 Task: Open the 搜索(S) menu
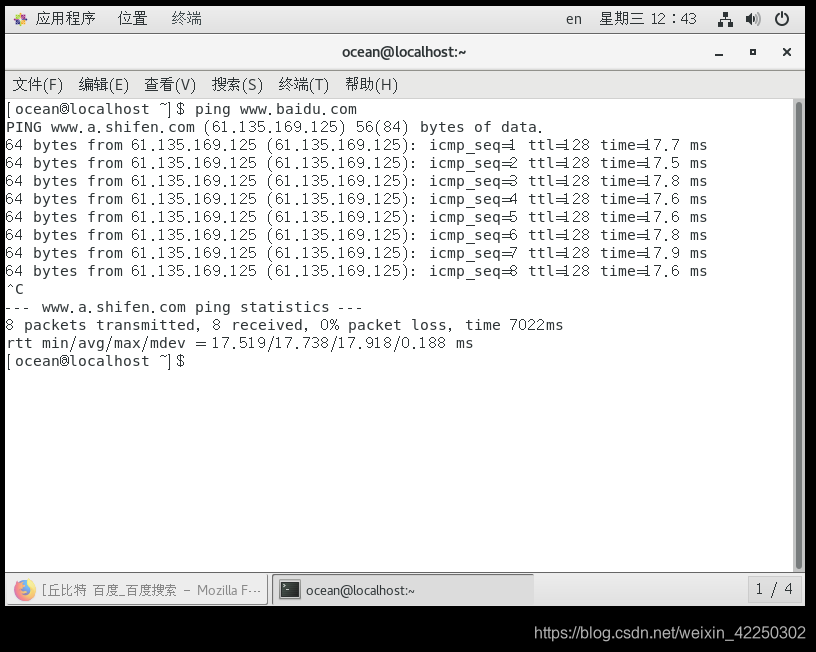point(237,84)
